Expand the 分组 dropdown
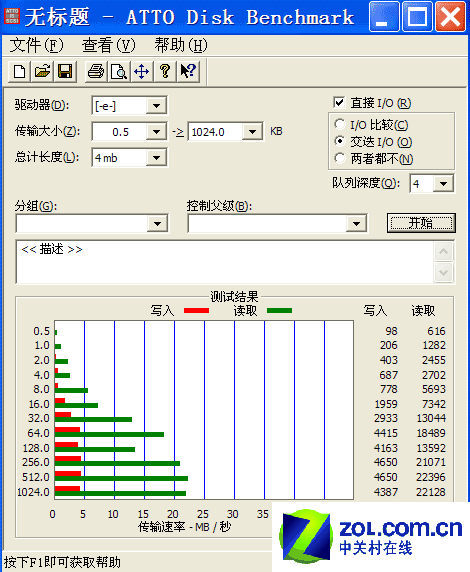This screenshot has height=572, width=470. click(x=157, y=224)
